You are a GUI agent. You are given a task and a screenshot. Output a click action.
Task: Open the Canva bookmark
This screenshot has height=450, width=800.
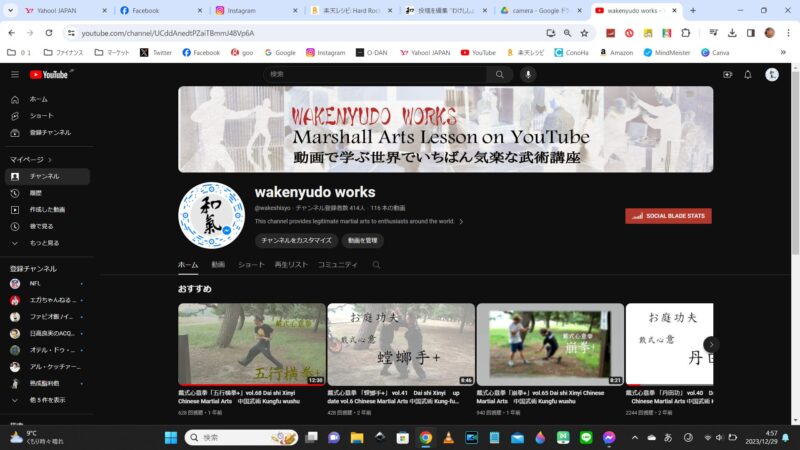715,53
